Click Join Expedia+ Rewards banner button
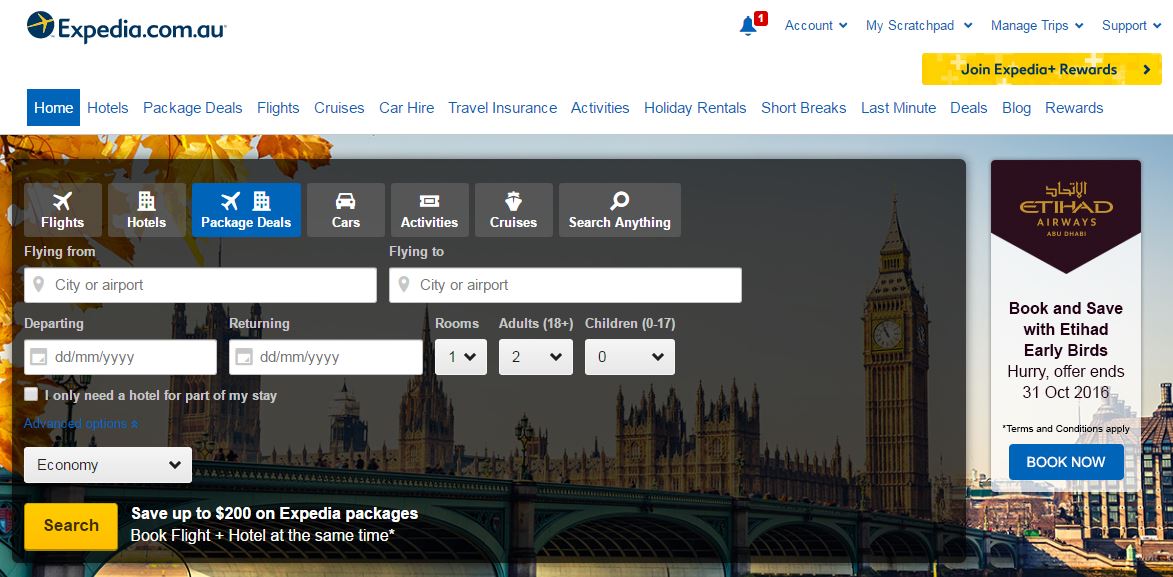The width and height of the screenshot is (1173, 577). [x=1041, y=70]
